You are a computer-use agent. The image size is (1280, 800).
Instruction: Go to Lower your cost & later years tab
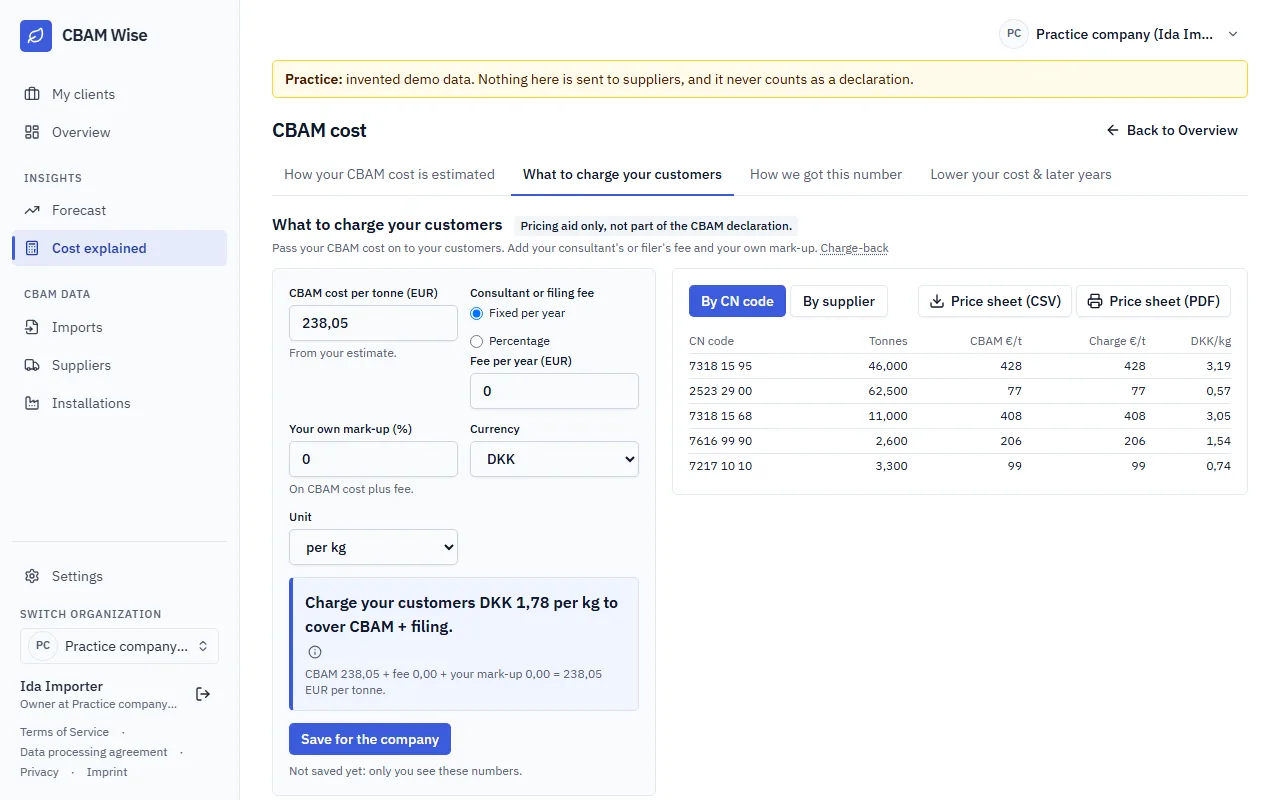coord(1021,174)
